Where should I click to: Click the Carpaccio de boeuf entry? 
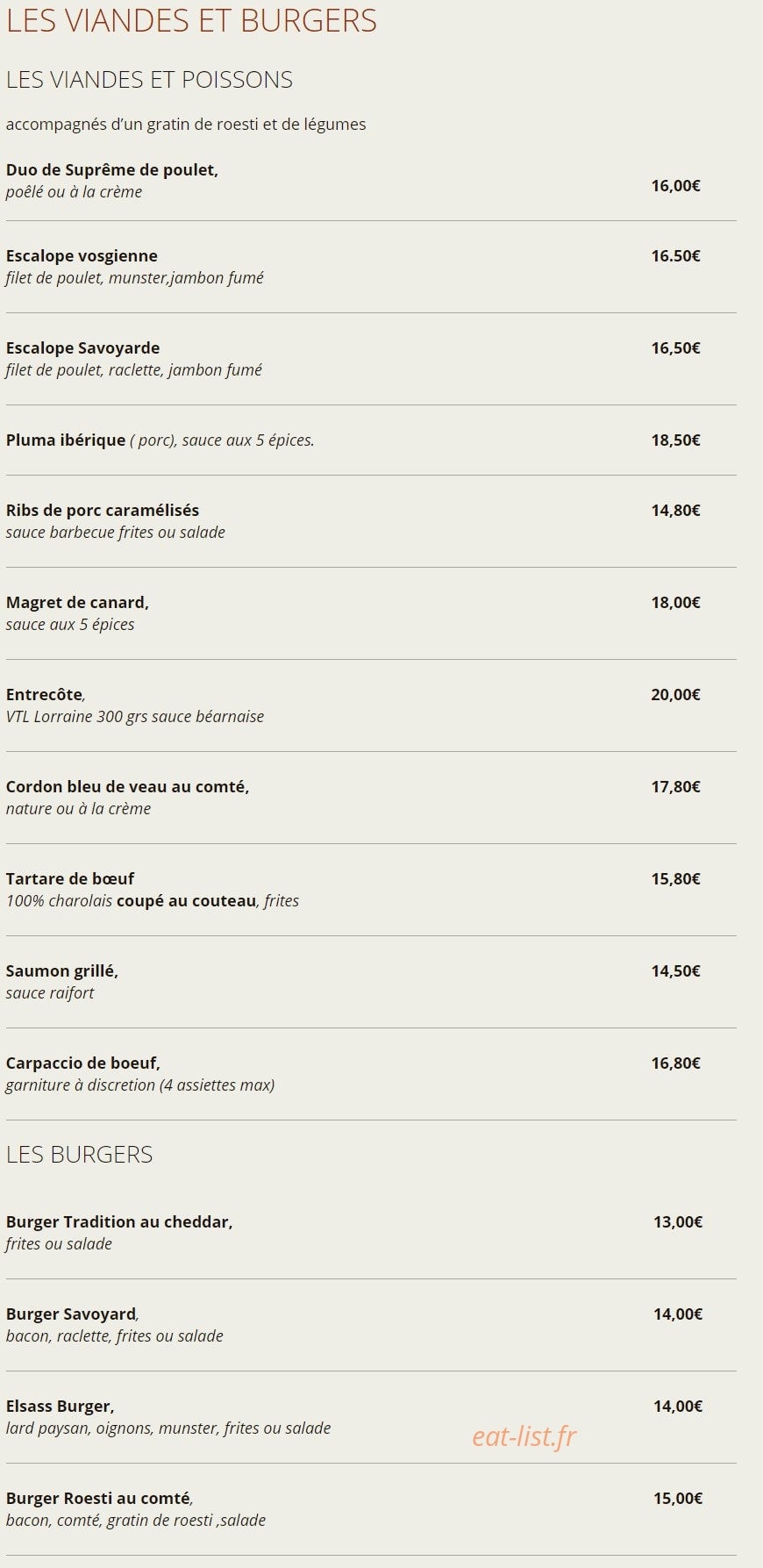tap(83, 1063)
